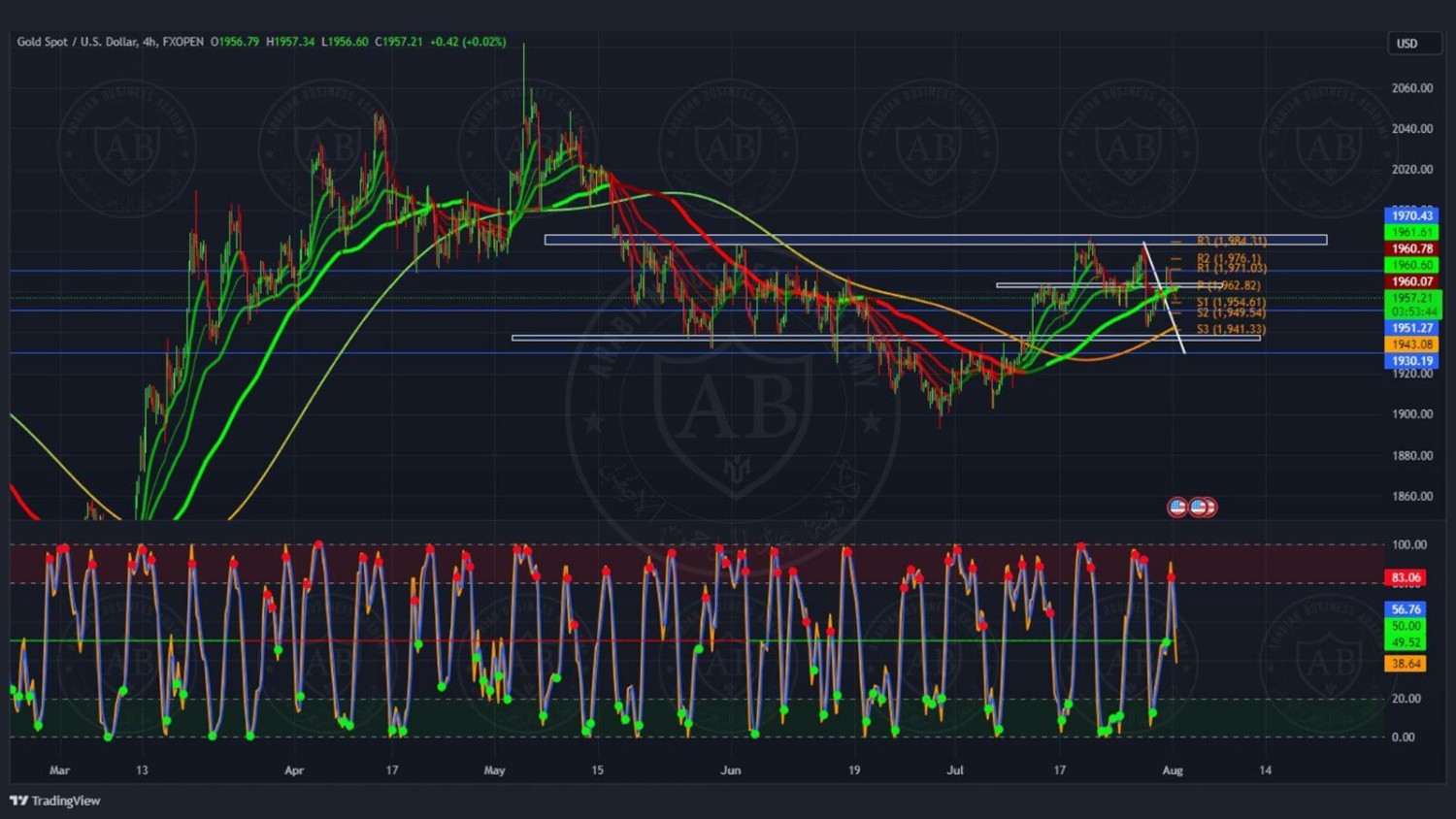Click the 1900.00 price axis tick
Viewport: 1456px width, 819px height.
pyautogui.click(x=1412, y=414)
